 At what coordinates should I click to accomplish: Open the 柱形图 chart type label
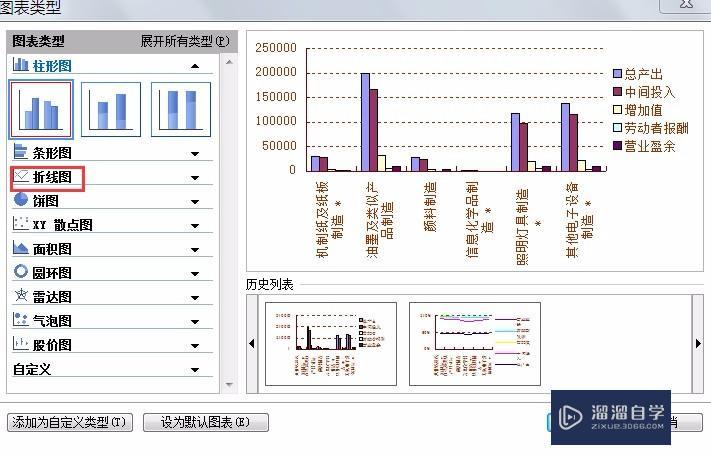point(52,66)
